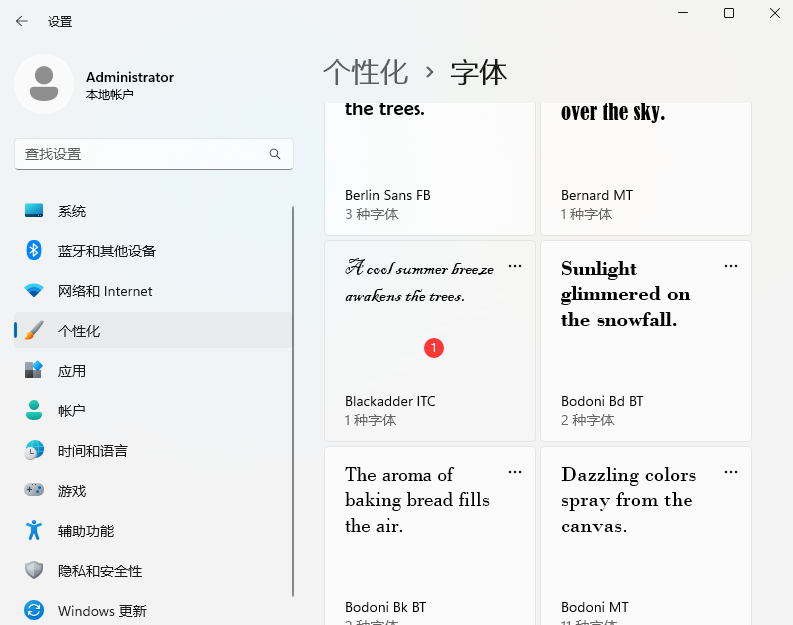The height and width of the screenshot is (625, 793).
Task: Open the Administrator profile picture
Action: point(44,84)
